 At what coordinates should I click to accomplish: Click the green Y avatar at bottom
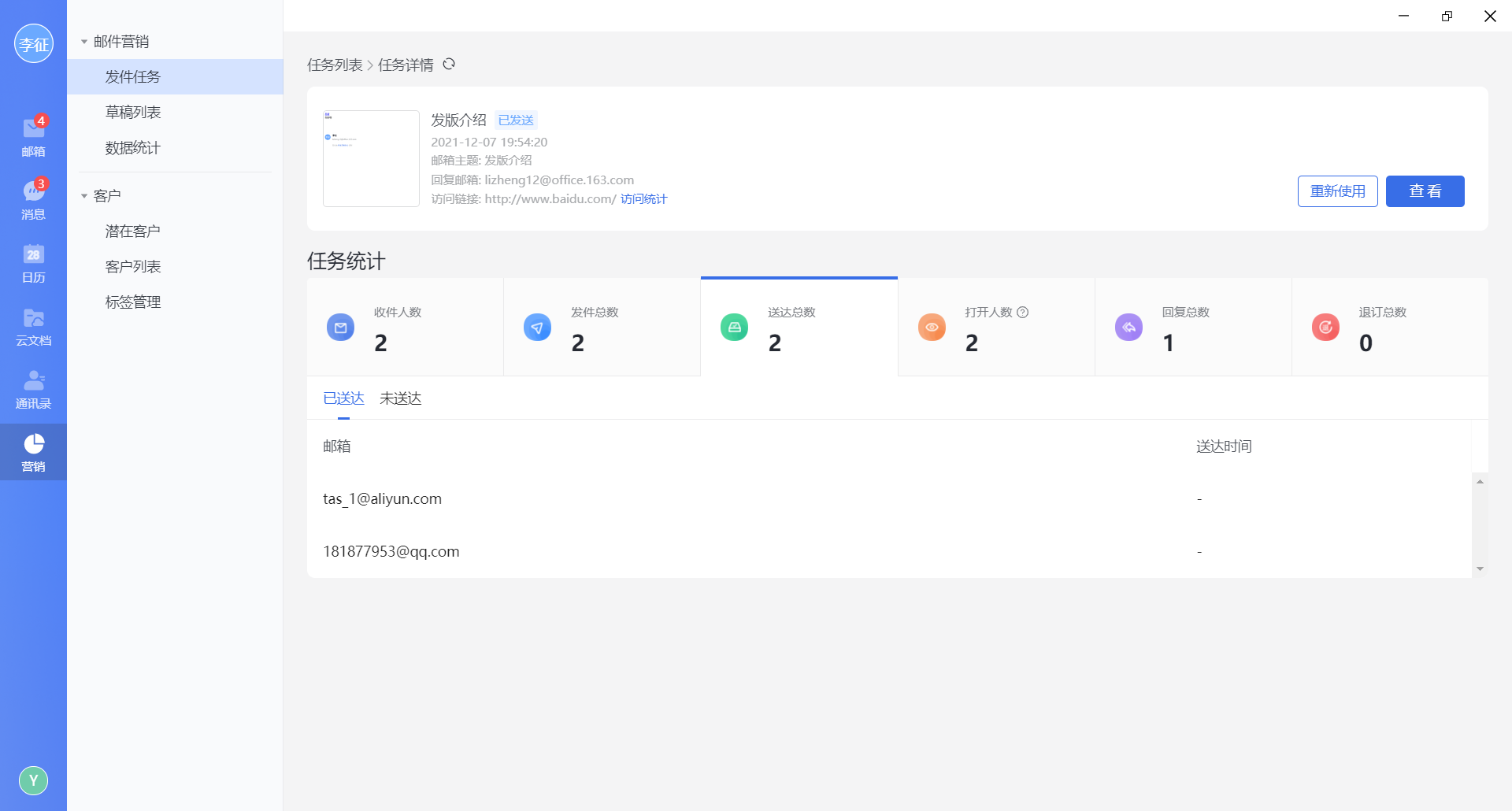tap(33, 780)
